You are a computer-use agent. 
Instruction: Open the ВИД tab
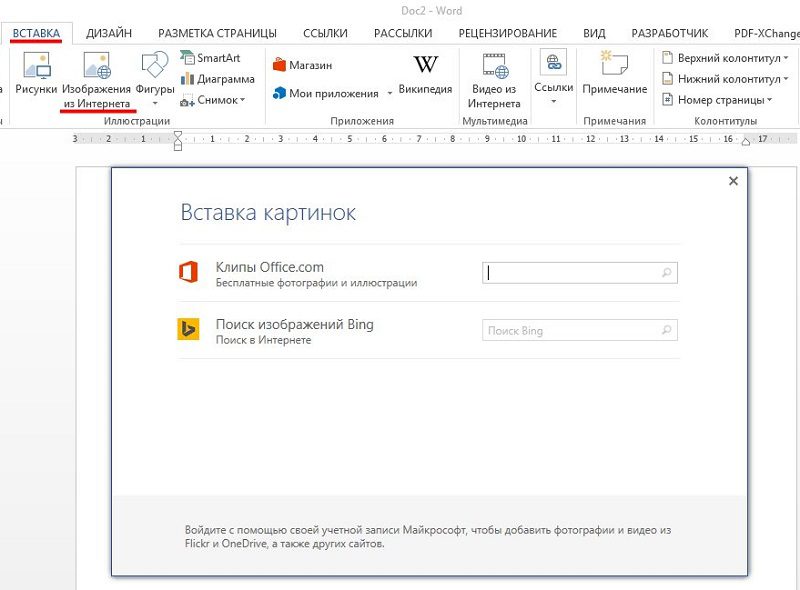point(594,33)
